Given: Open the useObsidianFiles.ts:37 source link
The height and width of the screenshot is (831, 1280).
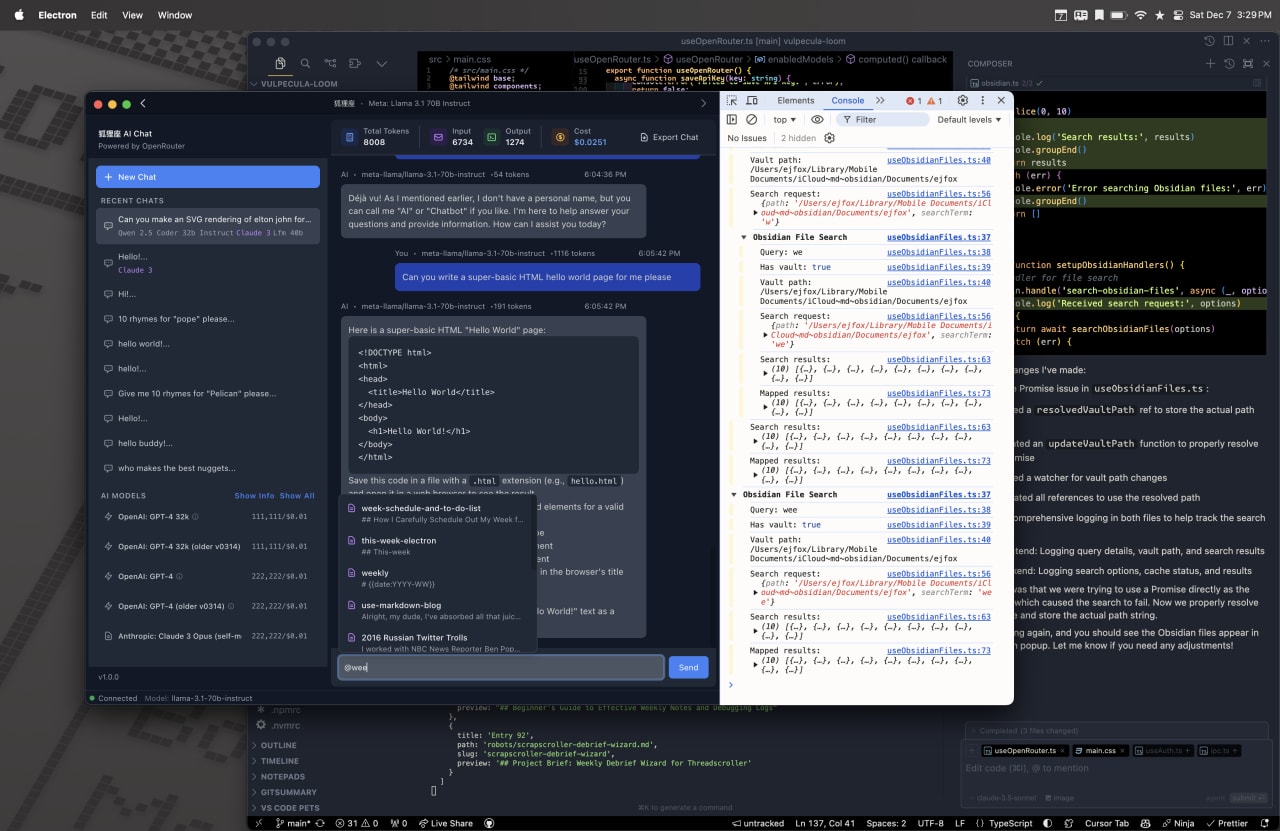Looking at the screenshot, I should point(938,237).
